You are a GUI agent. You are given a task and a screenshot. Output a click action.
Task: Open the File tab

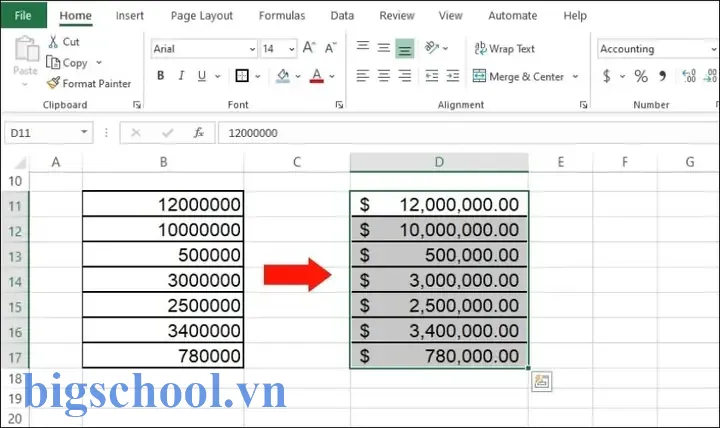click(x=23, y=15)
